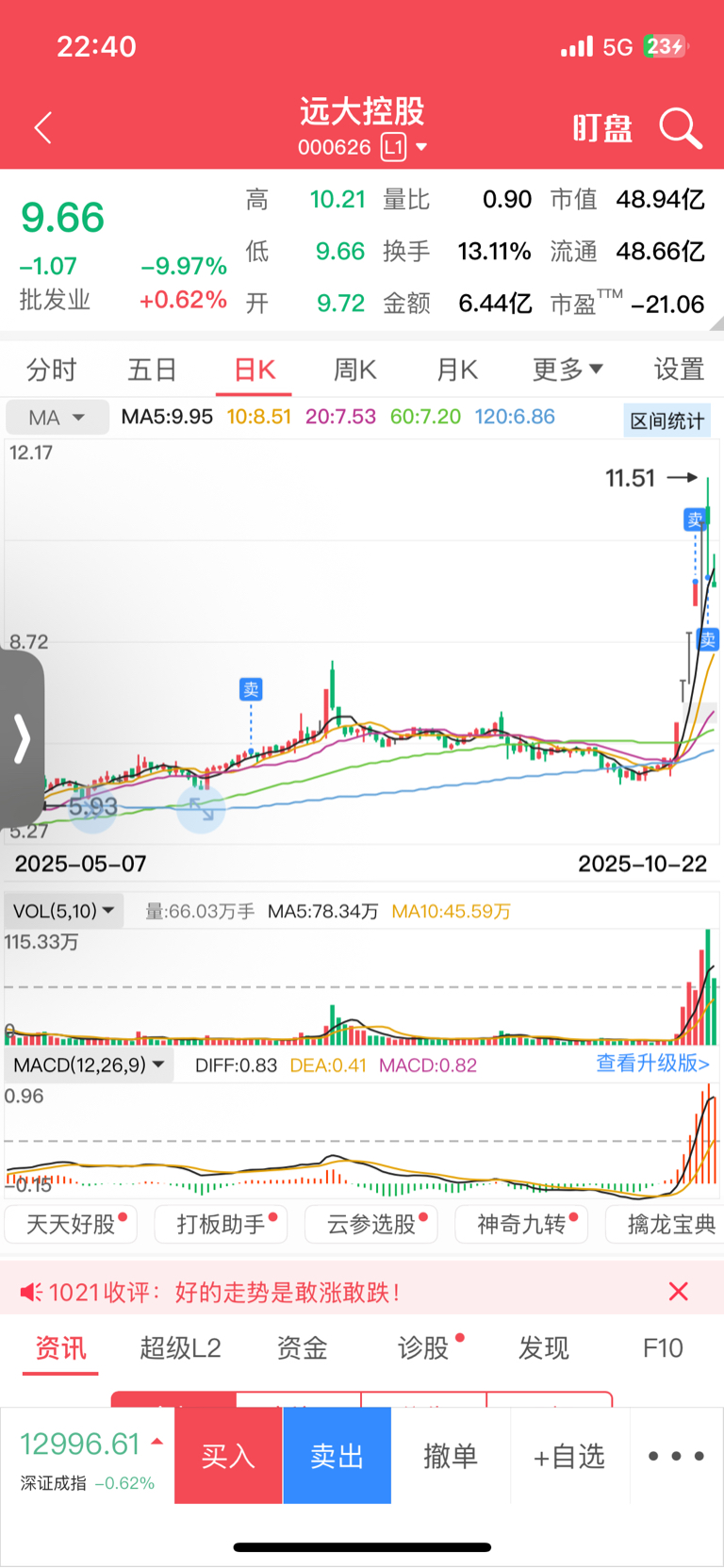Switch to the 资金 tab
This screenshot has width=724, height=1568.
pyautogui.click(x=302, y=1348)
